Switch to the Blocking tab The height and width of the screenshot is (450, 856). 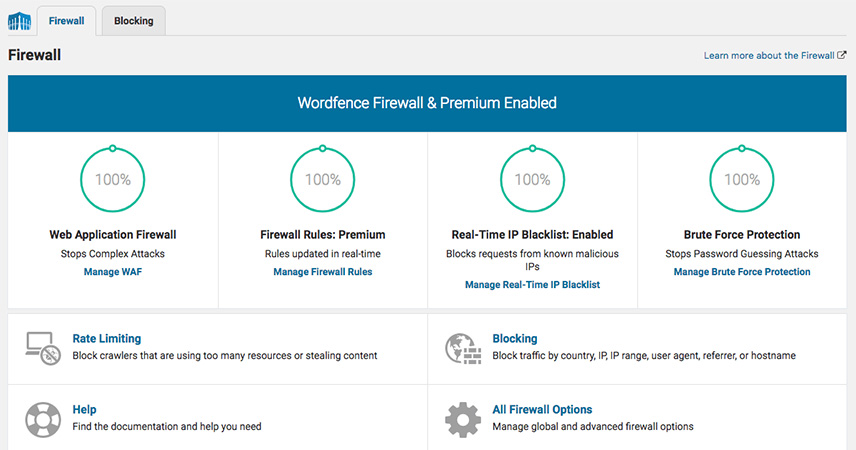pos(133,21)
